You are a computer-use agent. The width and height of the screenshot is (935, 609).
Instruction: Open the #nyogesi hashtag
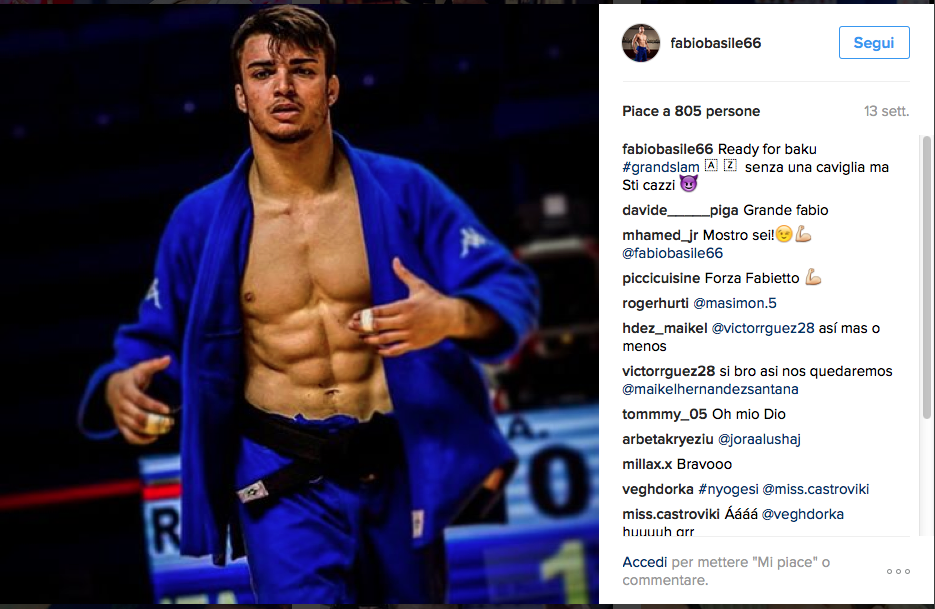click(728, 489)
